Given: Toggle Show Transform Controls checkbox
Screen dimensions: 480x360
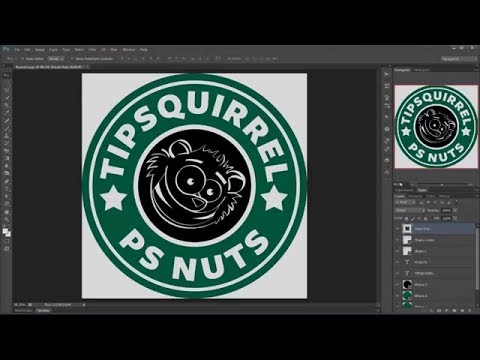Looking at the screenshot, I should click(x=72, y=59).
